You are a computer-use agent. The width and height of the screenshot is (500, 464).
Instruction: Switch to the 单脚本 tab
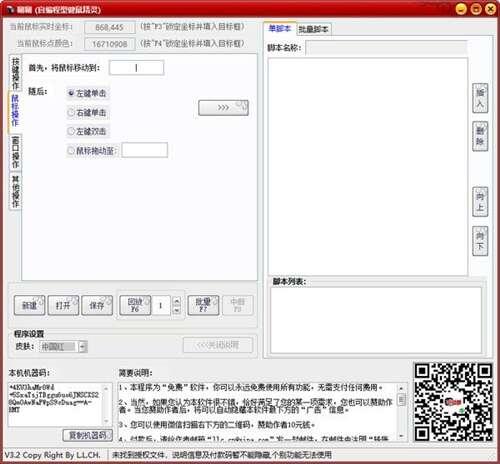pos(280,28)
